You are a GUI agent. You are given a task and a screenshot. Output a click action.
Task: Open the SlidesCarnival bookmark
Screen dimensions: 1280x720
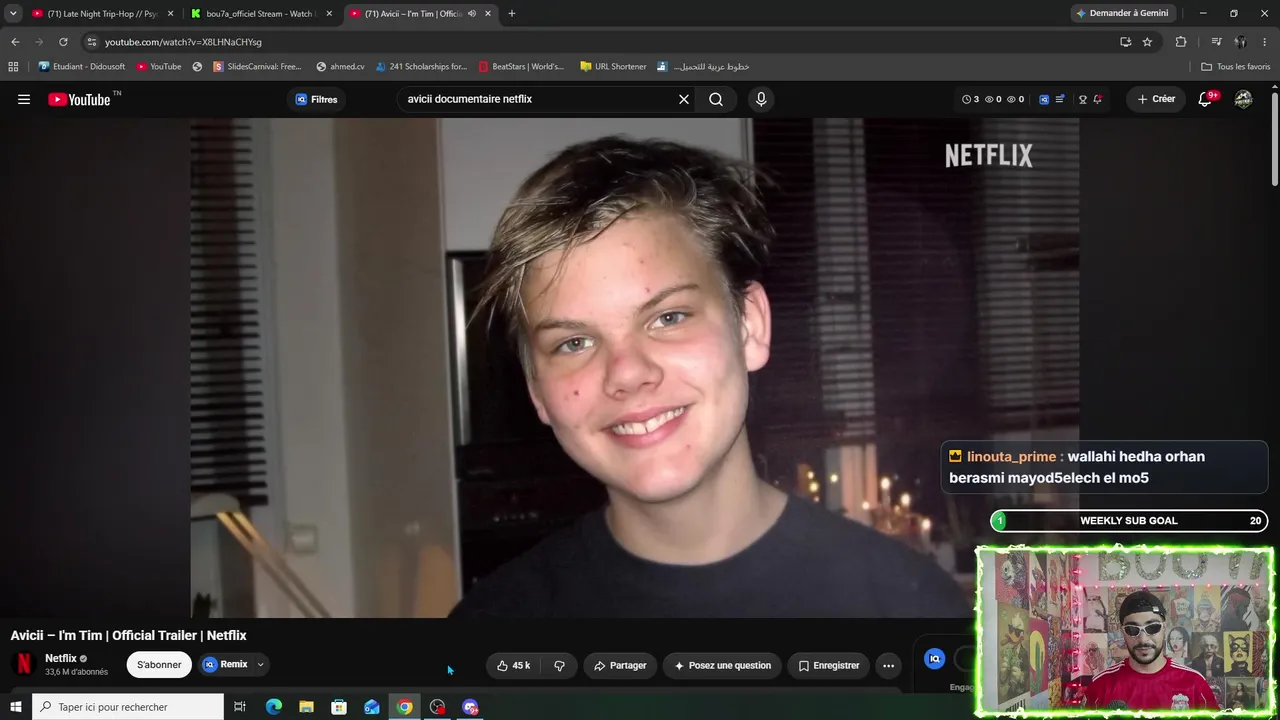point(257,67)
